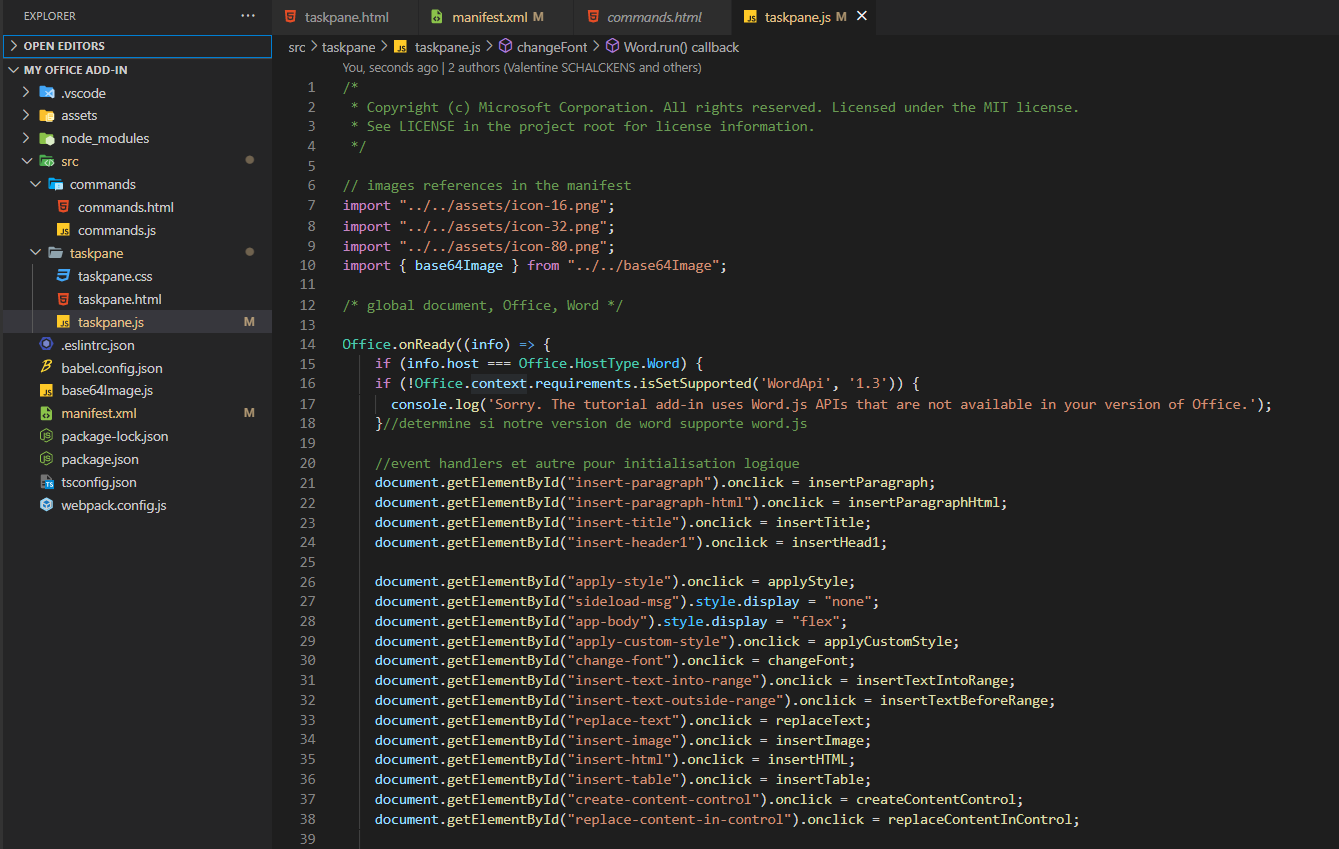Switch to the commands.html tab
The width and height of the screenshot is (1339, 849).
pyautogui.click(x=653, y=17)
